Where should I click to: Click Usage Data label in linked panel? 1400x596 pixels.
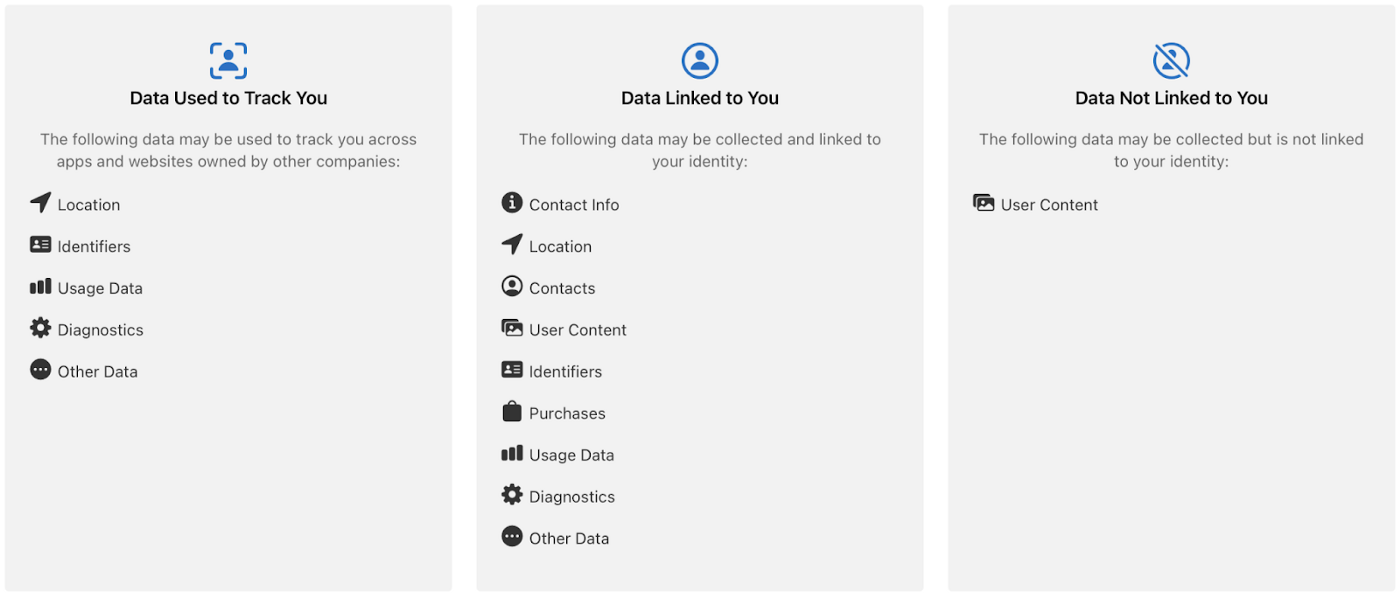(572, 455)
